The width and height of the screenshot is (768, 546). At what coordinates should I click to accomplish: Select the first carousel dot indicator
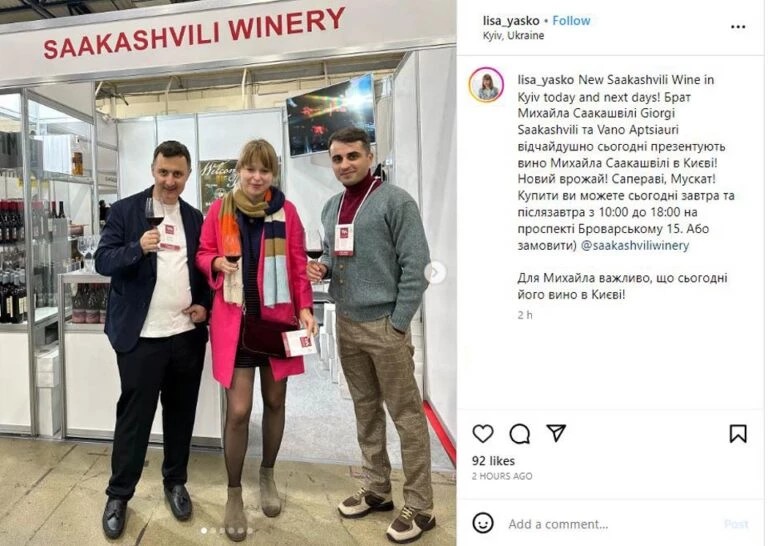tap(204, 530)
